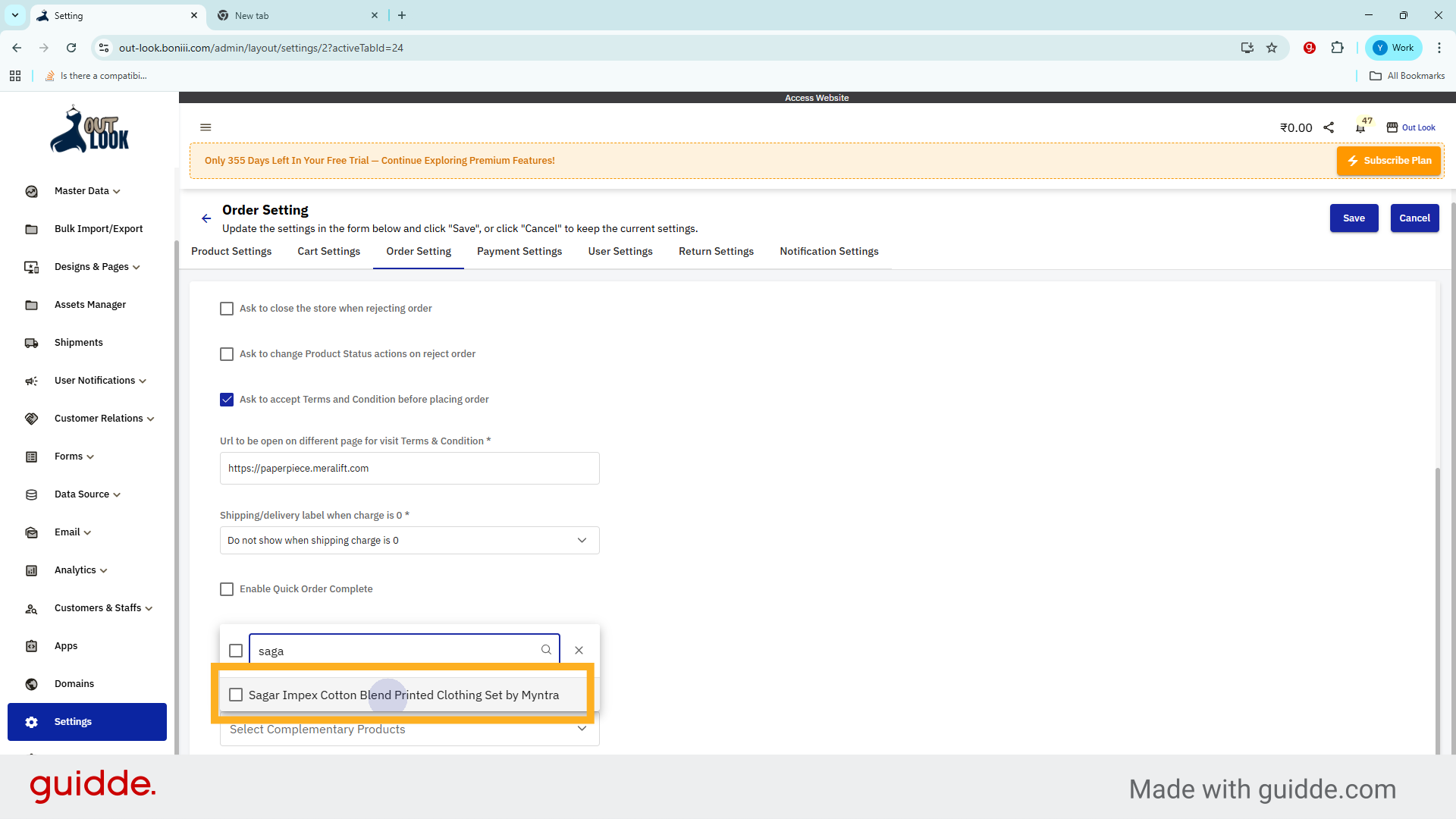
Task: Open Chrome extensions puzzle icon
Action: [1338, 48]
